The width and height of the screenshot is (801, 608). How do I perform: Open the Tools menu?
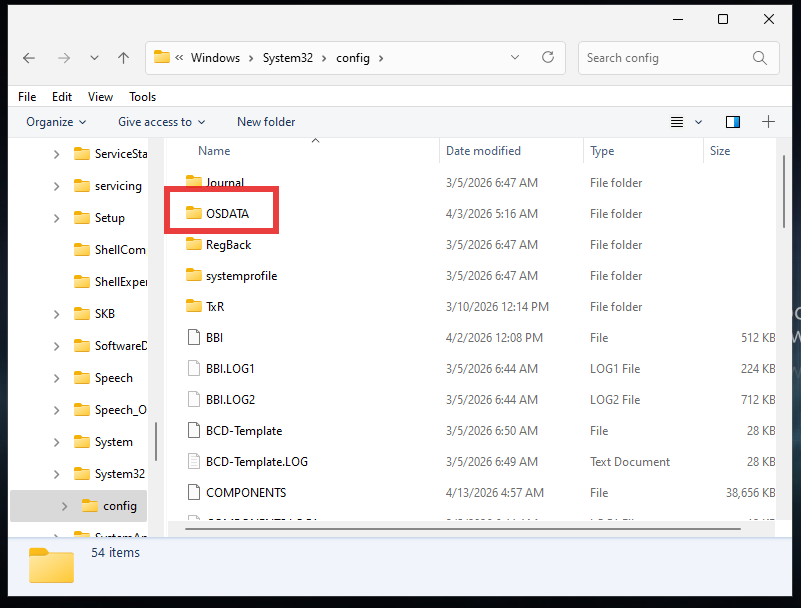(143, 97)
